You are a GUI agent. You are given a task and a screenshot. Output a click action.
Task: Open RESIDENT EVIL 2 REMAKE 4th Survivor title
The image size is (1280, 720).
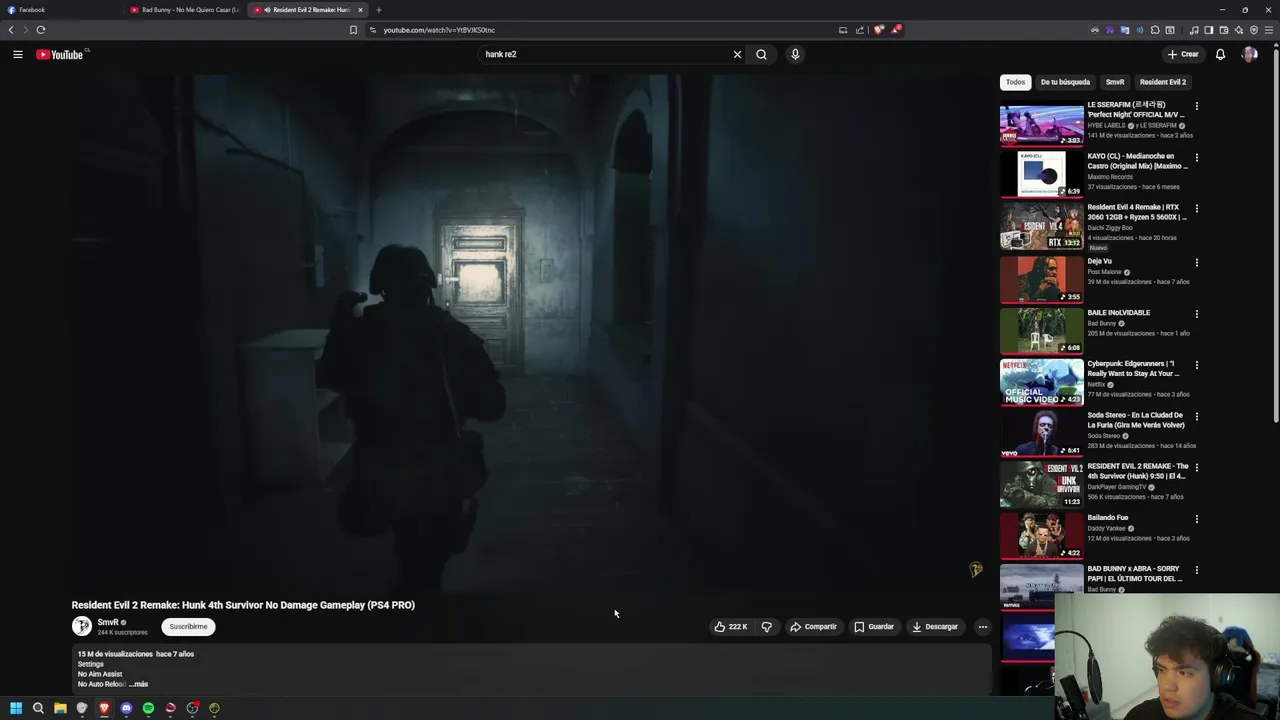pos(1138,471)
